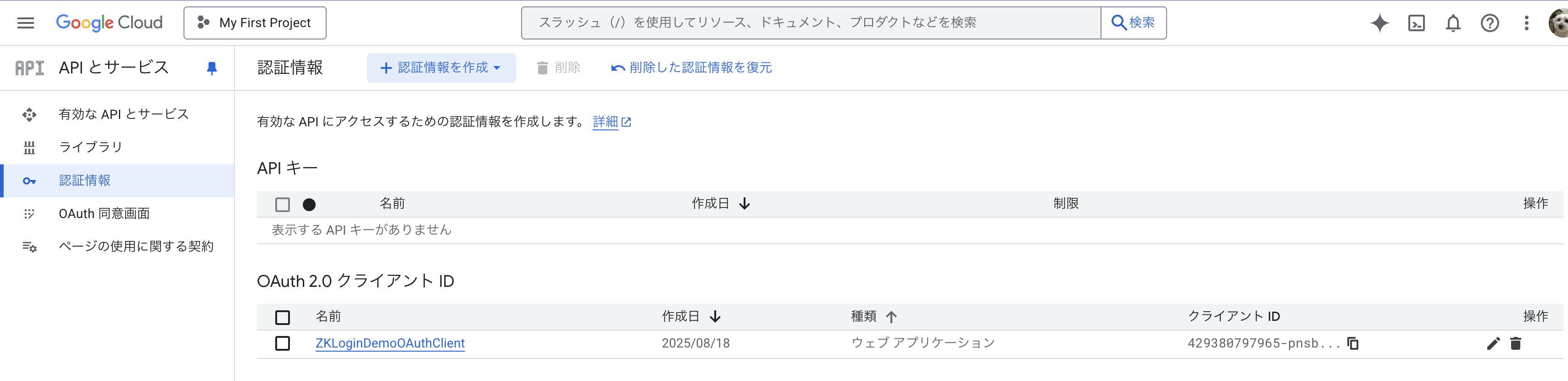1568x381 pixels.
Task: Open Gemini AI assistant sparkle icon
Action: (x=1379, y=23)
